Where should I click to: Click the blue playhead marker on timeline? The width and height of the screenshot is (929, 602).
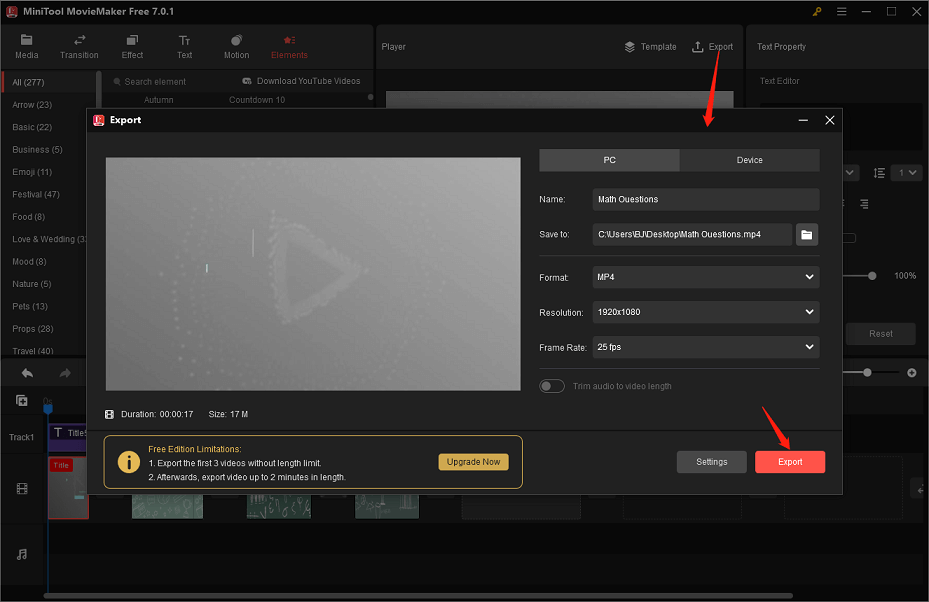point(48,408)
